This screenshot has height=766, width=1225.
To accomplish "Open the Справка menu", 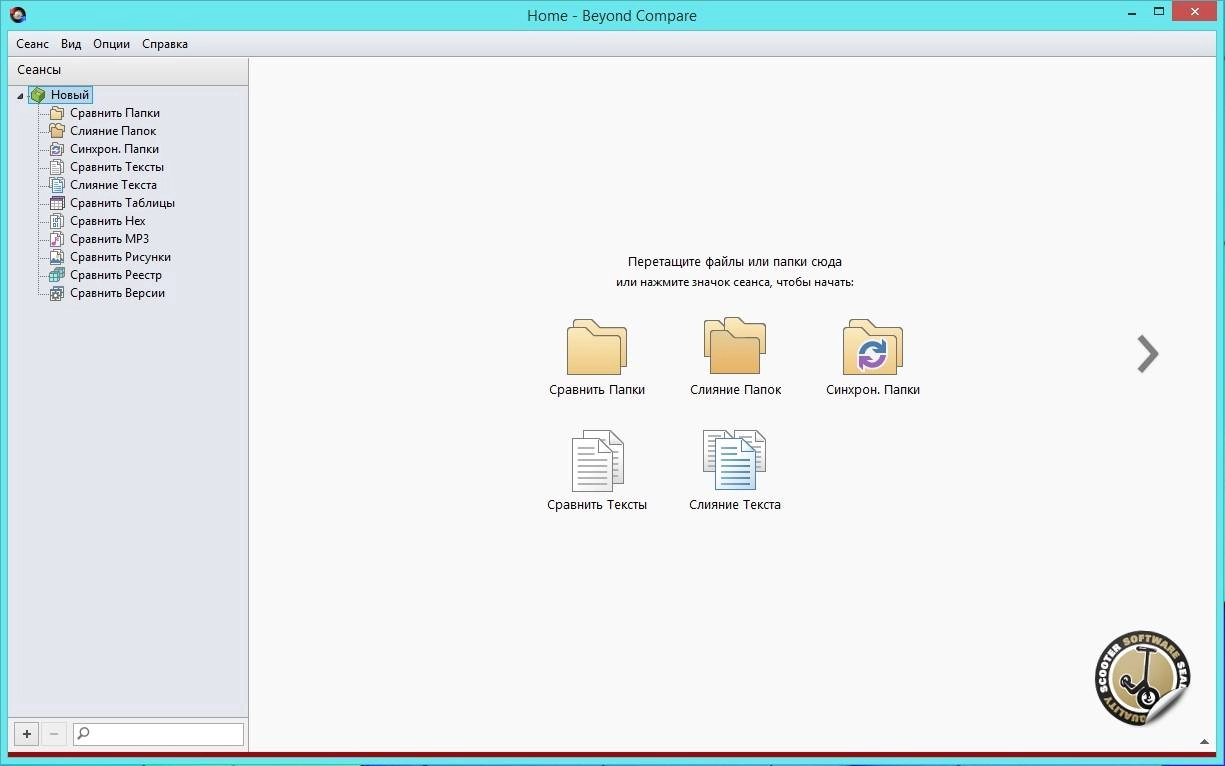I will [165, 44].
